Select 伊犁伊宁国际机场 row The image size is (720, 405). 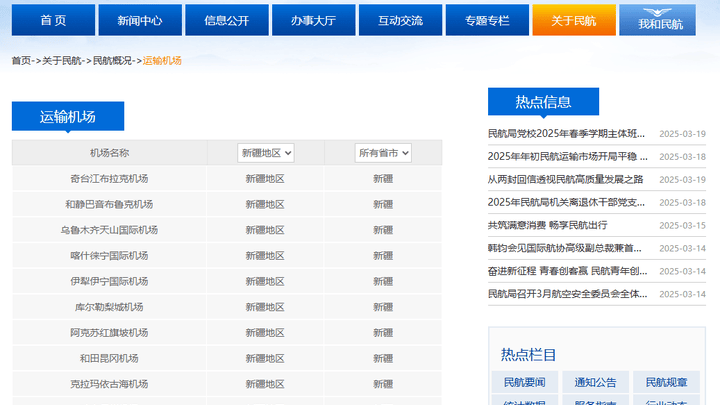109,281
